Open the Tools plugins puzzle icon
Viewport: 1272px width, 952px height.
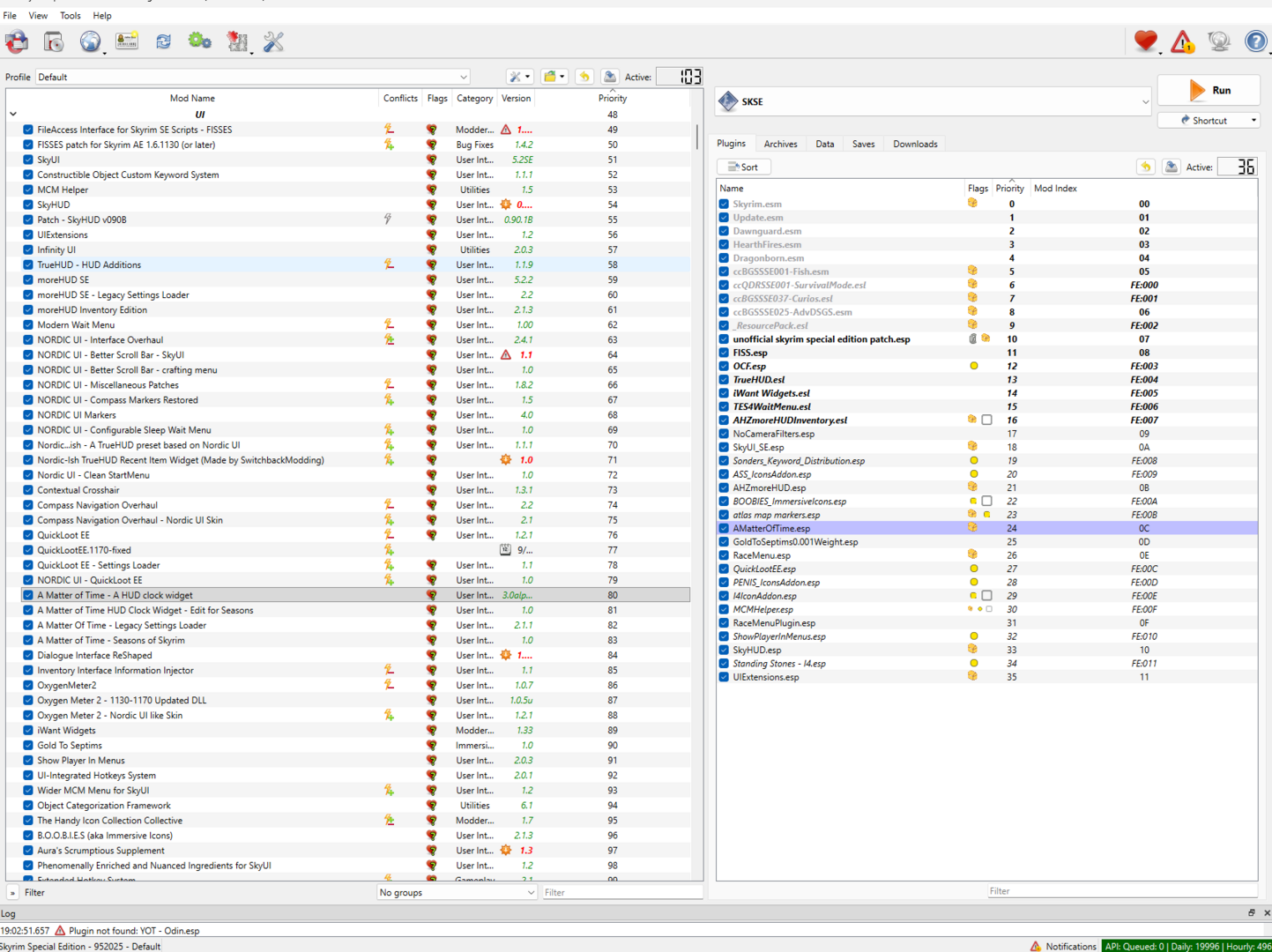237,41
